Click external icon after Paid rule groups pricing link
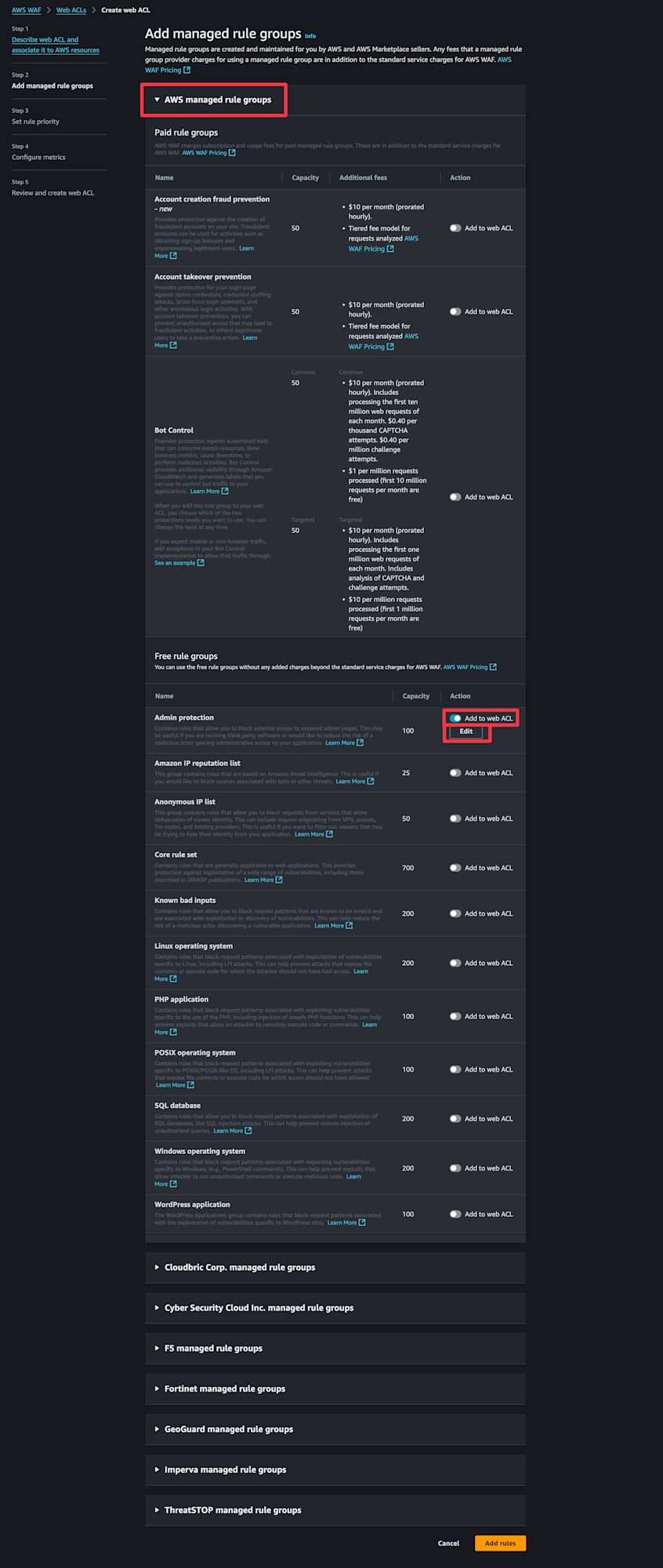The image size is (663, 1568). click(x=232, y=153)
